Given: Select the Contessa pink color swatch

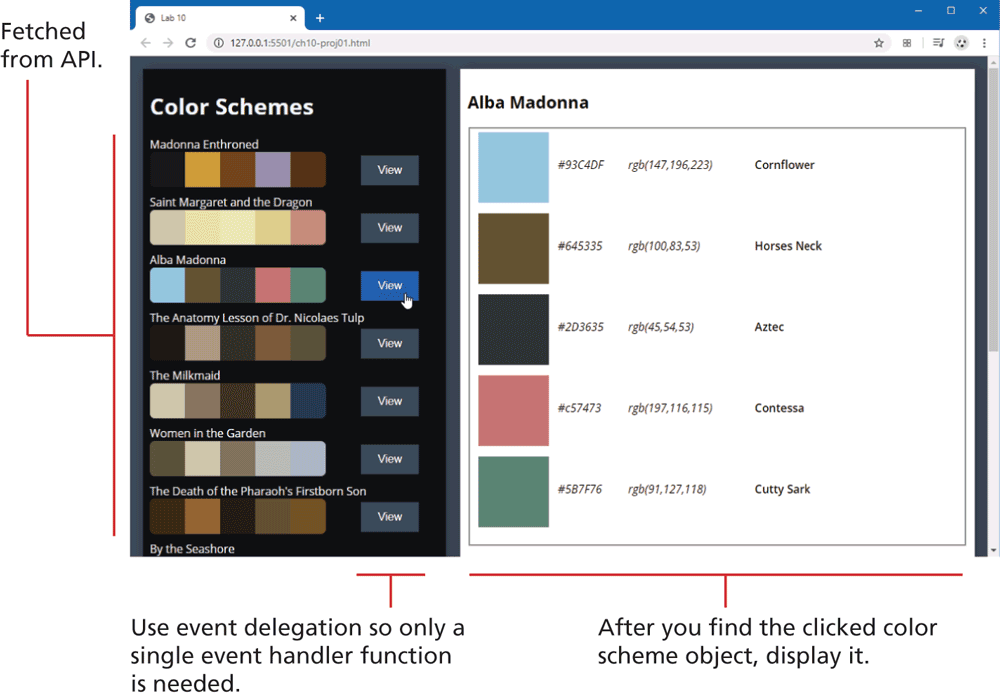Looking at the screenshot, I should pyautogui.click(x=513, y=410).
